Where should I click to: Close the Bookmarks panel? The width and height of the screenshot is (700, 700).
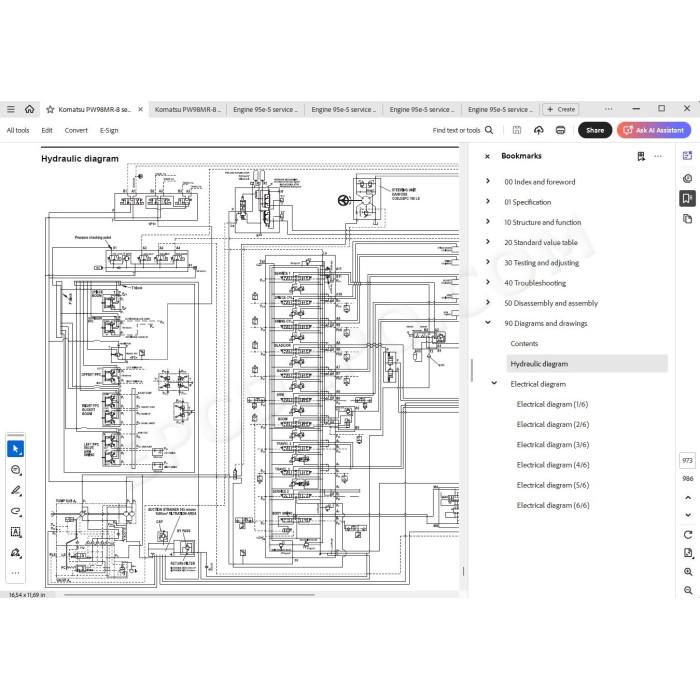click(488, 156)
